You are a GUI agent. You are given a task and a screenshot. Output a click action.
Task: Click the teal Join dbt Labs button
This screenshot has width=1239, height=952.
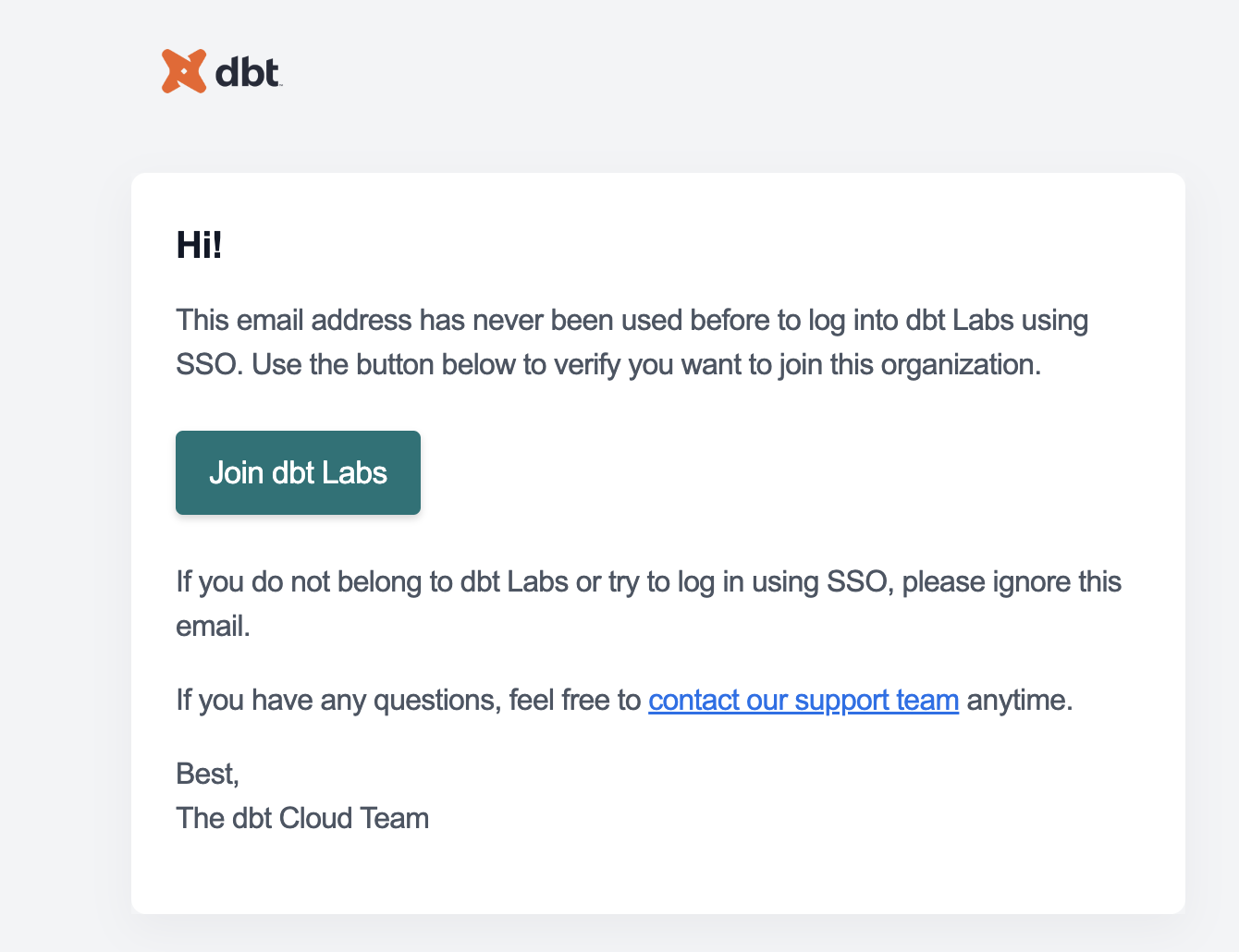click(x=298, y=472)
